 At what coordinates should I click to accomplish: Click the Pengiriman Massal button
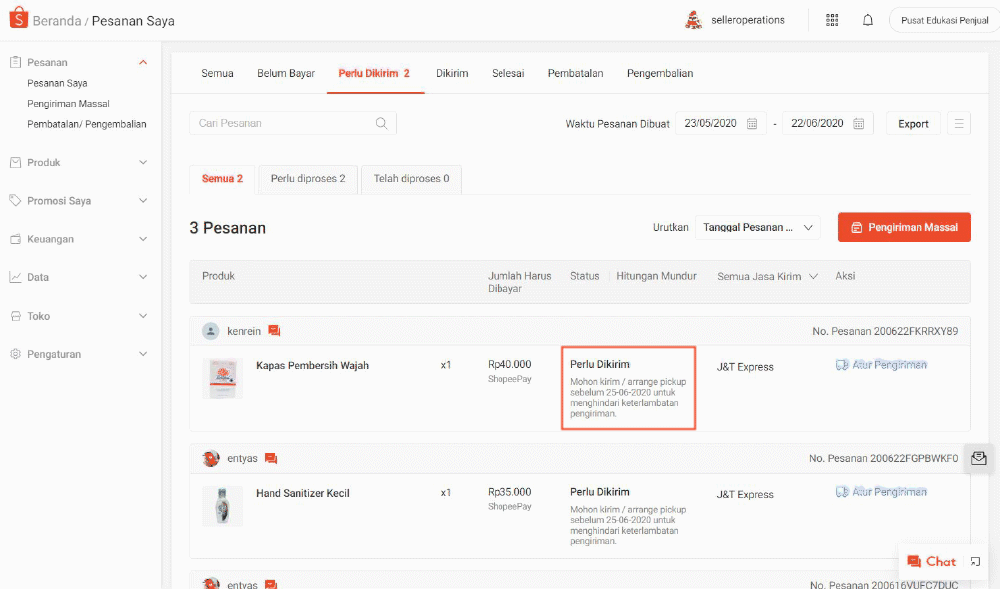point(904,228)
